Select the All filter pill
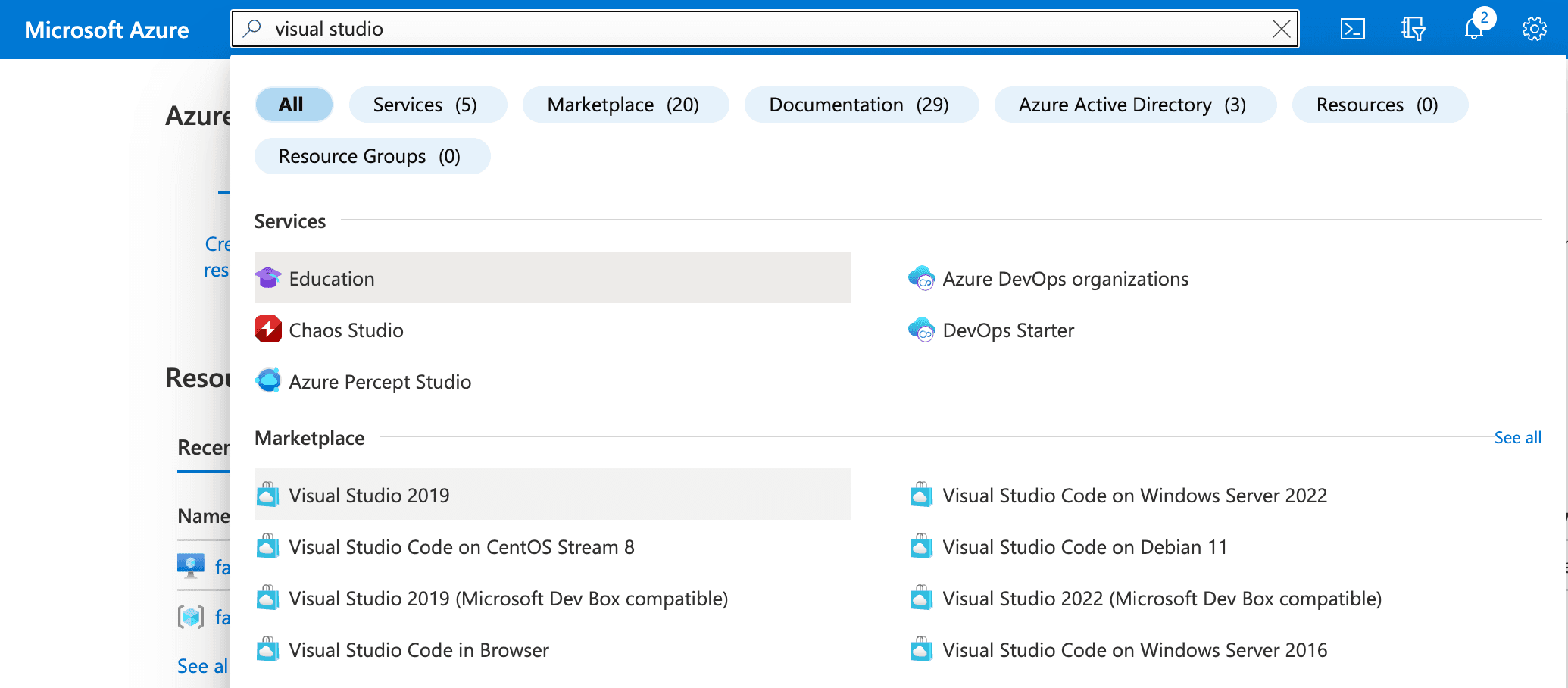Screen dimensions: 1568x688 [294, 105]
